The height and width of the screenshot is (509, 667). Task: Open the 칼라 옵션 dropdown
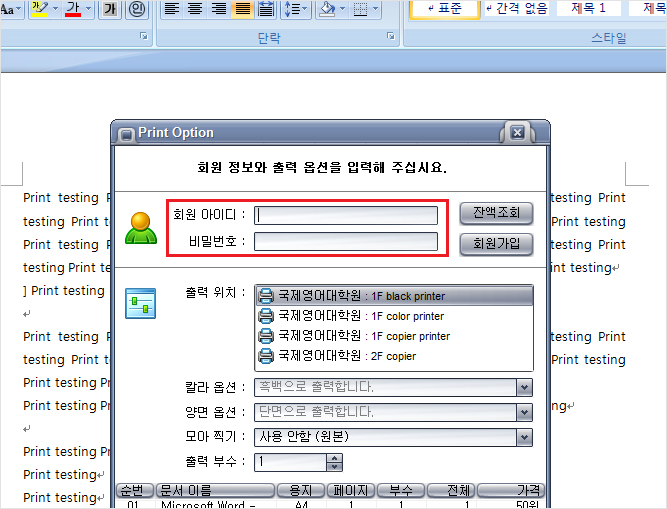tap(524, 387)
